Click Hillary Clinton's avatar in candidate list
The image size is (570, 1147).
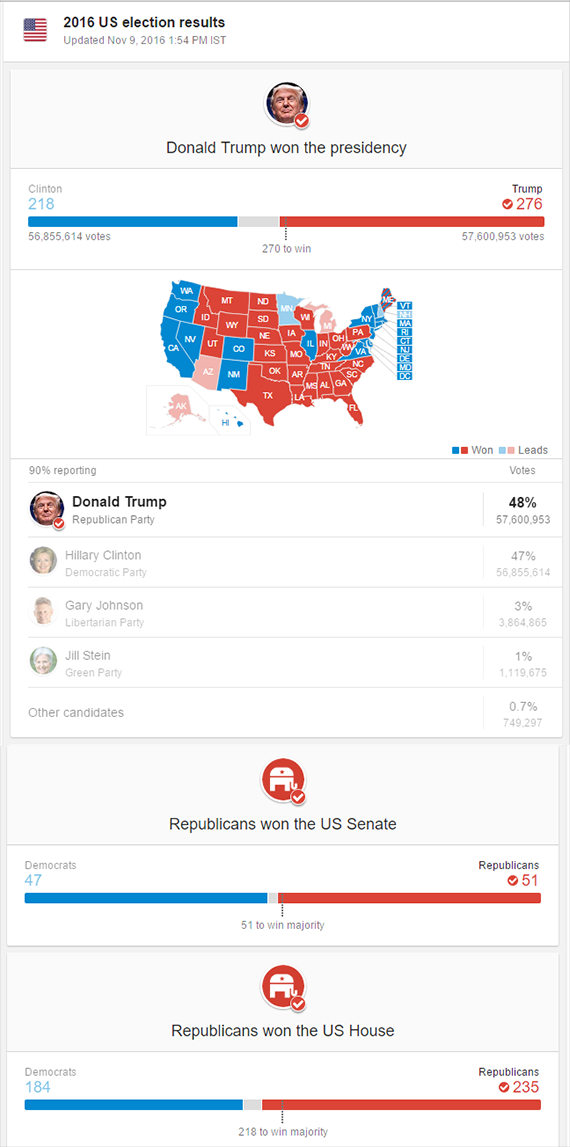43,561
